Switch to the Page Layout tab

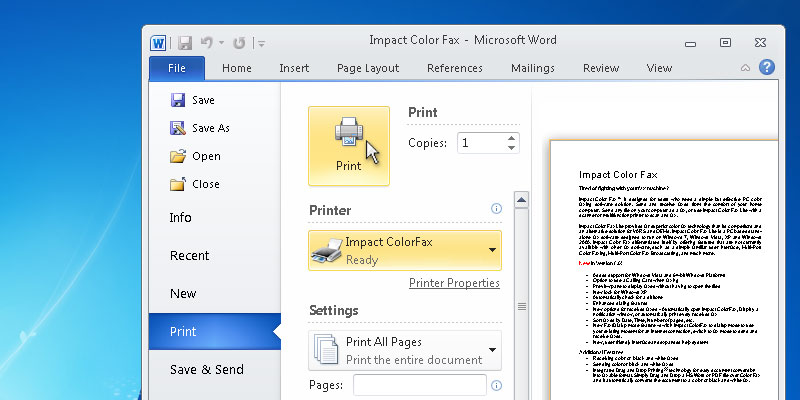pyautogui.click(x=368, y=68)
